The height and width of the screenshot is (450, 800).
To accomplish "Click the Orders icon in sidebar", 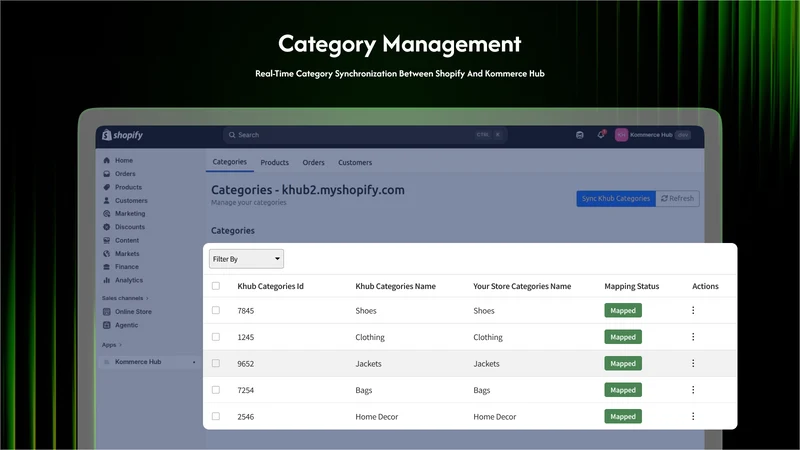I will 107,173.
